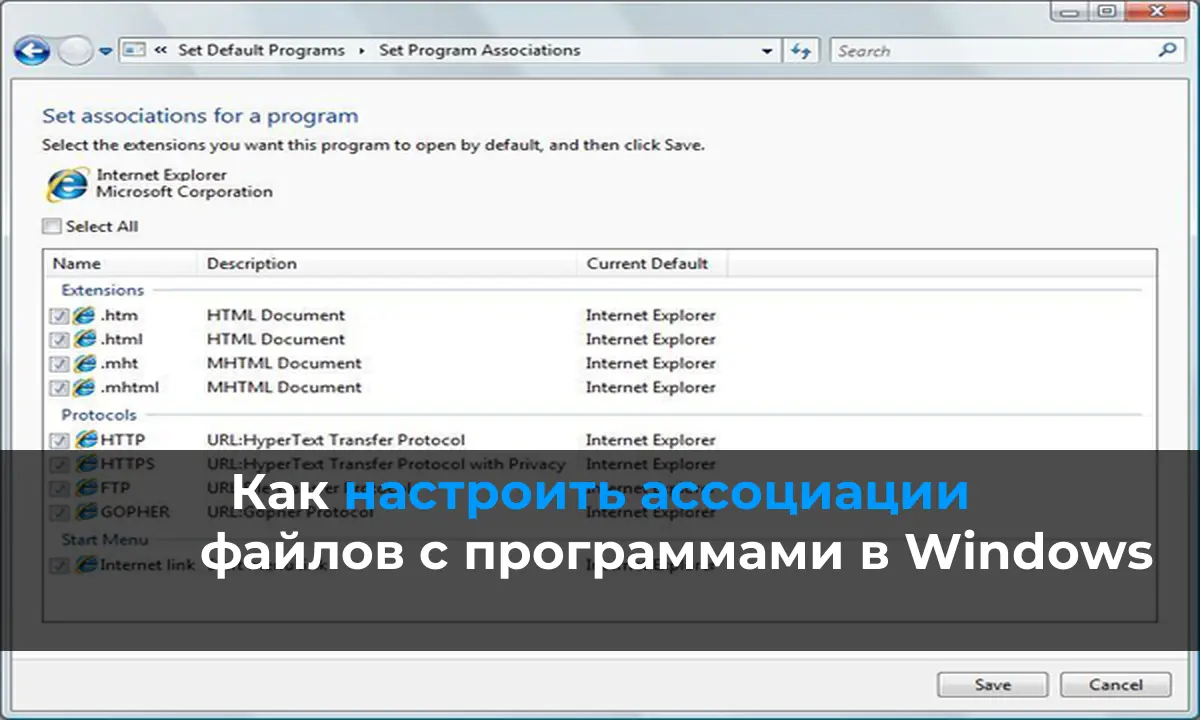The height and width of the screenshot is (720, 1200).
Task: Toggle the .htm extension checkbox
Action: pos(59,316)
